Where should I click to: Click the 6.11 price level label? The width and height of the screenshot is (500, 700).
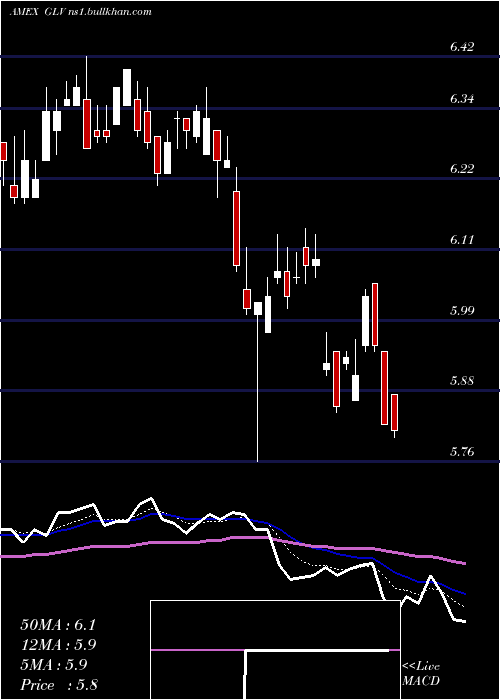pos(462,240)
